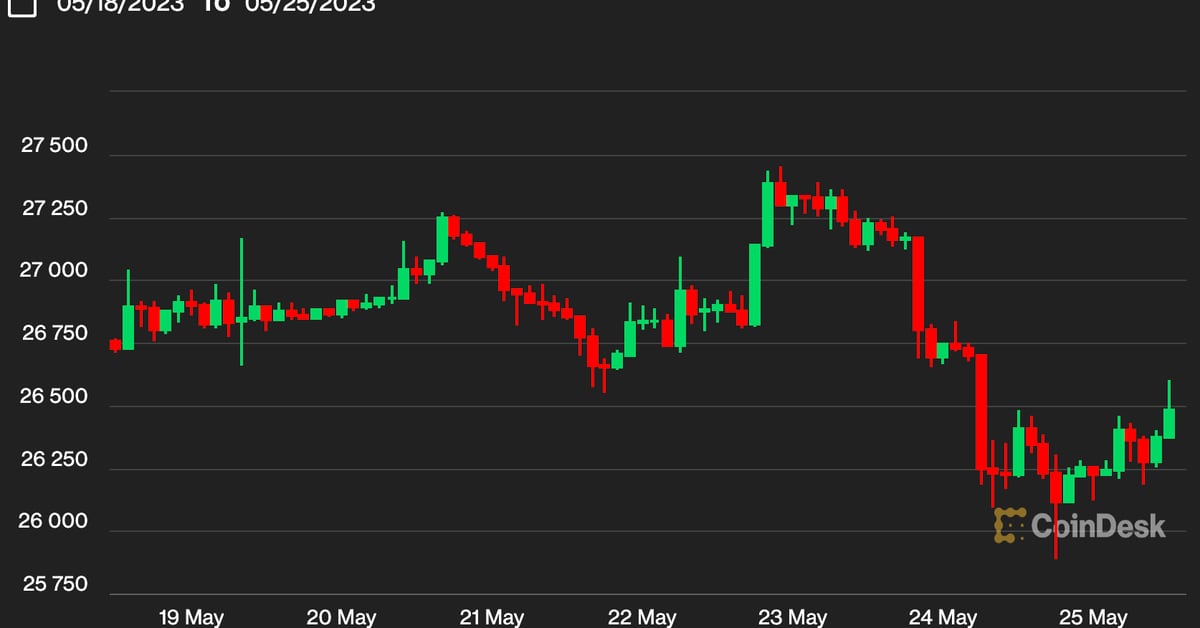Click the calendar icon beside the date range
This screenshot has height=628, width=1200.
[x=22, y=8]
